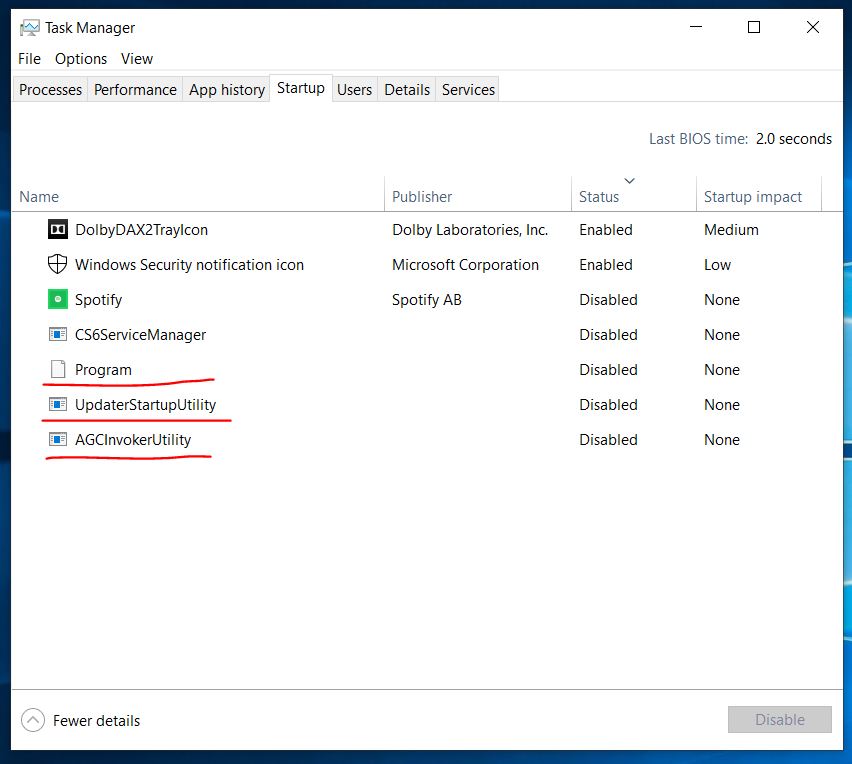Viewport: 852px width, 764px height.
Task: Click None impact value for UpdaterStartupUtility
Action: pos(722,405)
